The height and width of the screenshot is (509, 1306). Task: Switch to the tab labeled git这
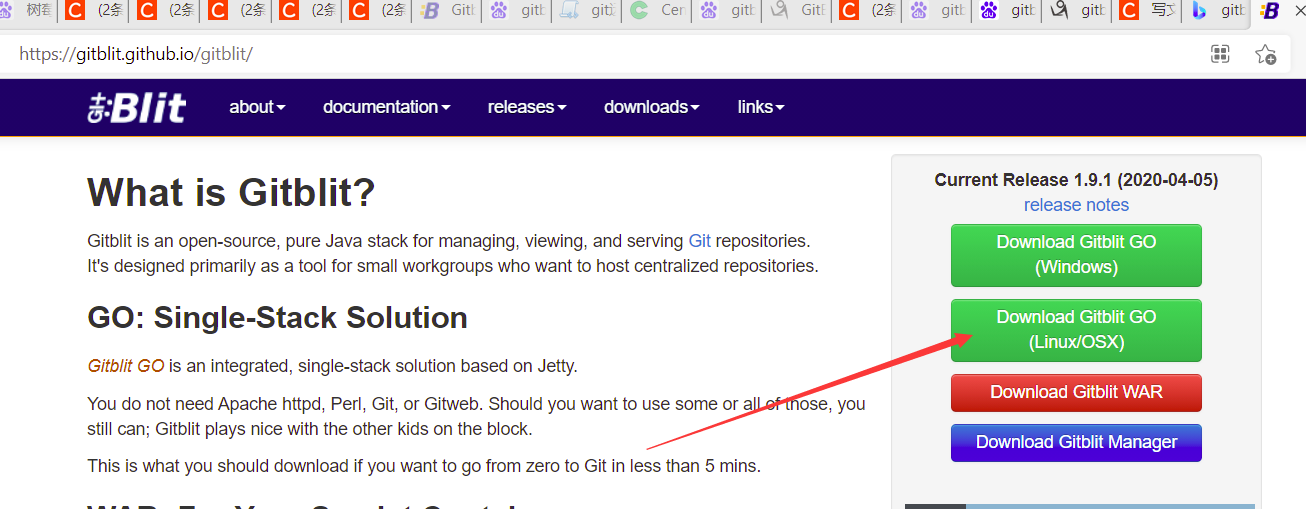588,11
